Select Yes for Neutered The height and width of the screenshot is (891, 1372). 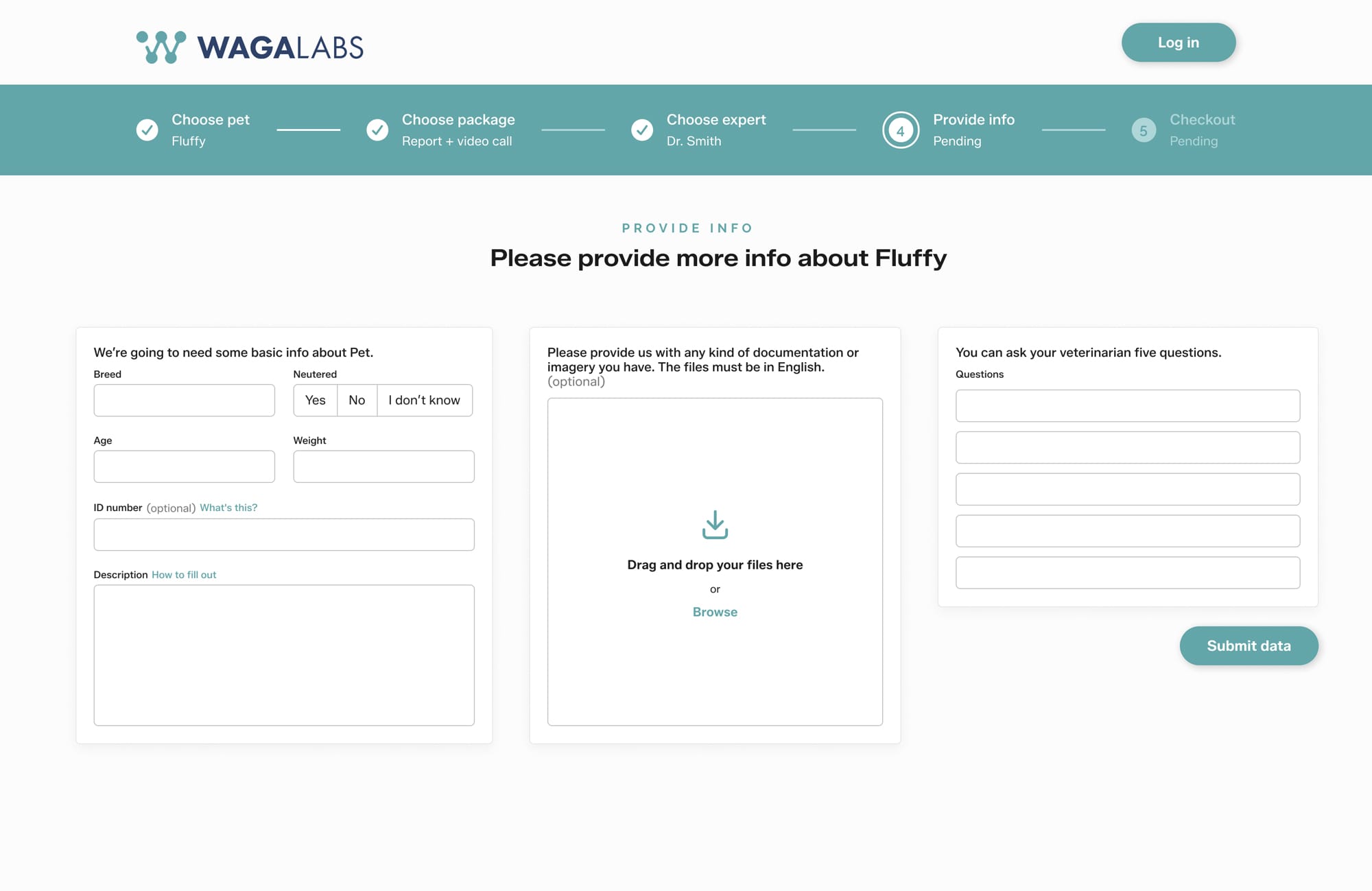(316, 401)
